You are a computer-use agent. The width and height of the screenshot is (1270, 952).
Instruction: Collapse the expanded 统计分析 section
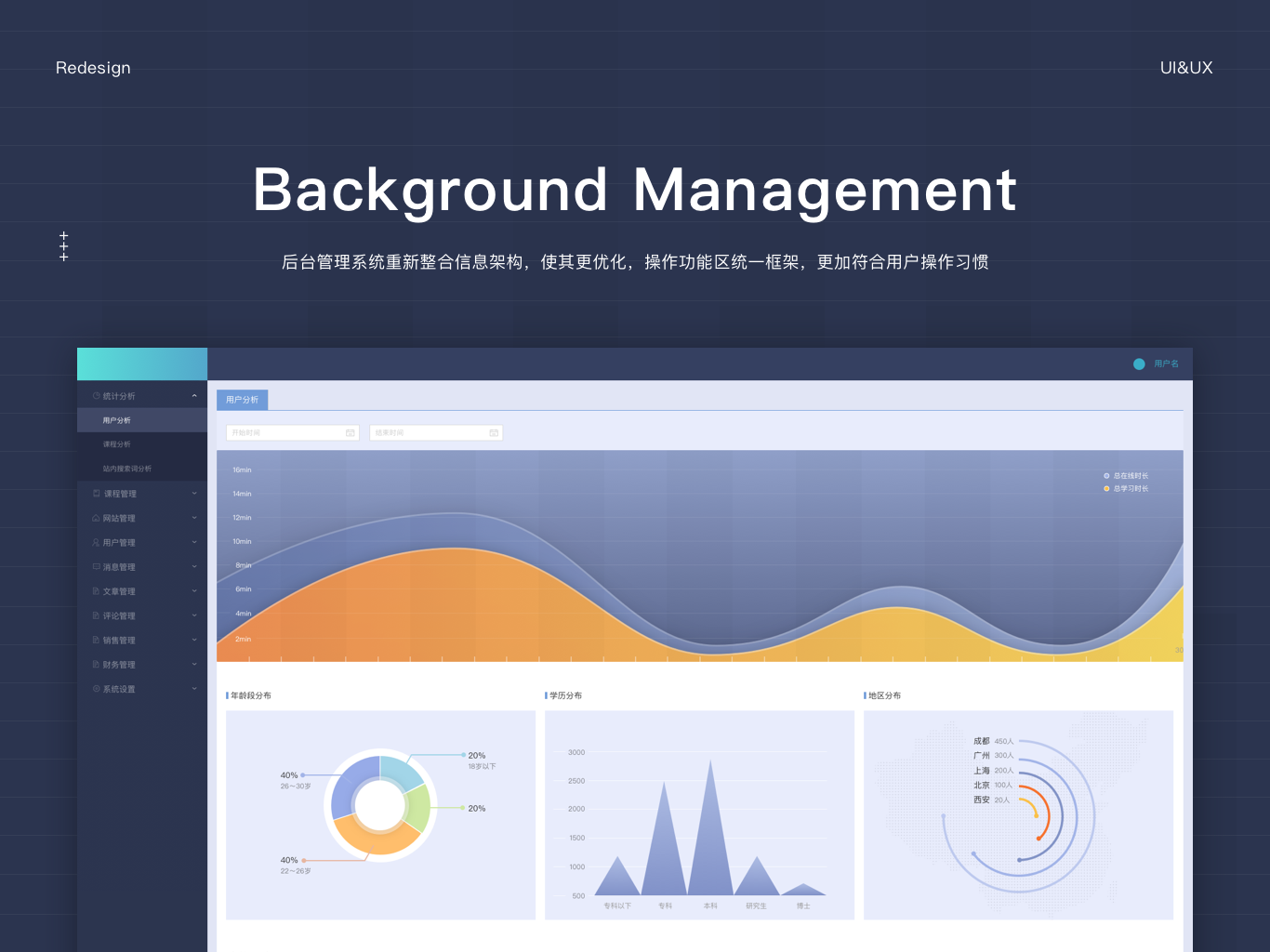click(194, 395)
